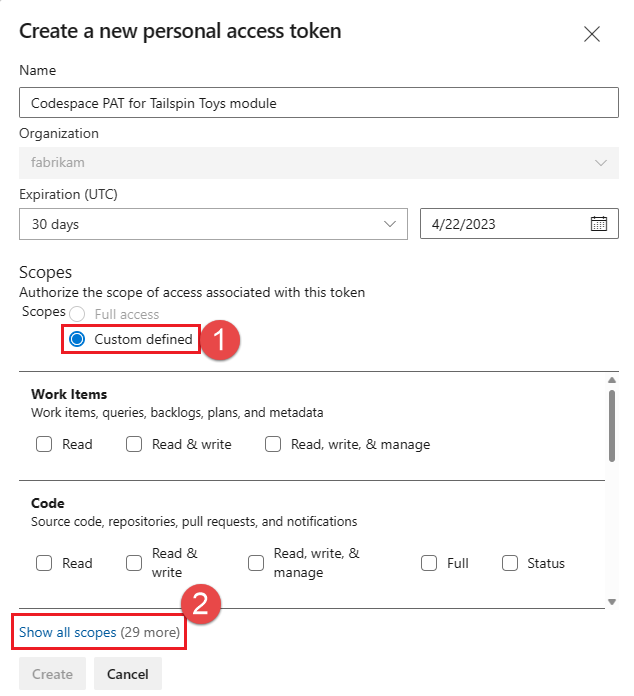
Task: Check the Code Status checkbox
Action: 510,563
